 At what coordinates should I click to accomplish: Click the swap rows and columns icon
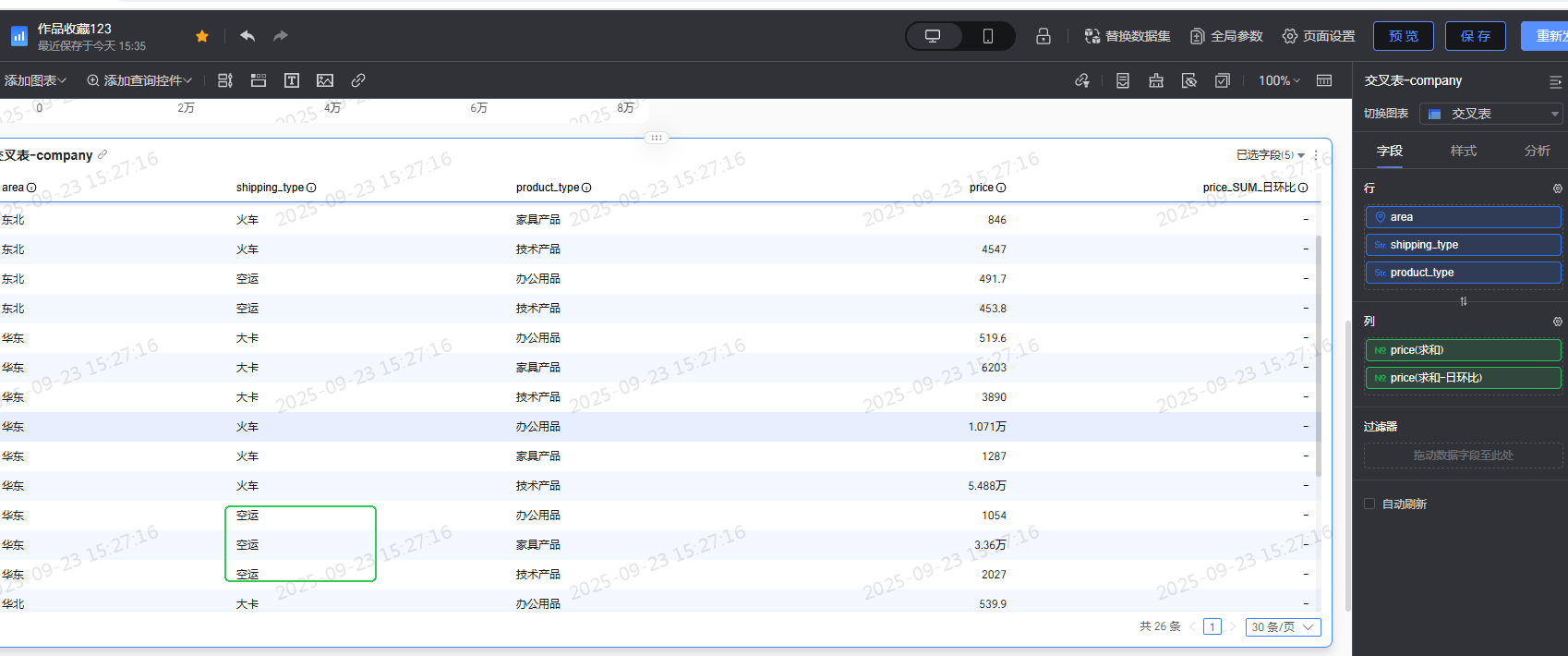tap(1463, 301)
